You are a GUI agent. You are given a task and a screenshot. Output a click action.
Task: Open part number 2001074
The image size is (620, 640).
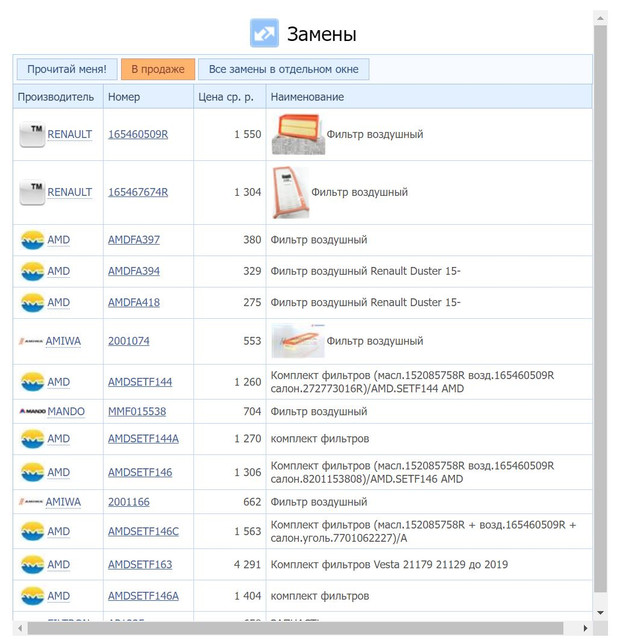[129, 341]
